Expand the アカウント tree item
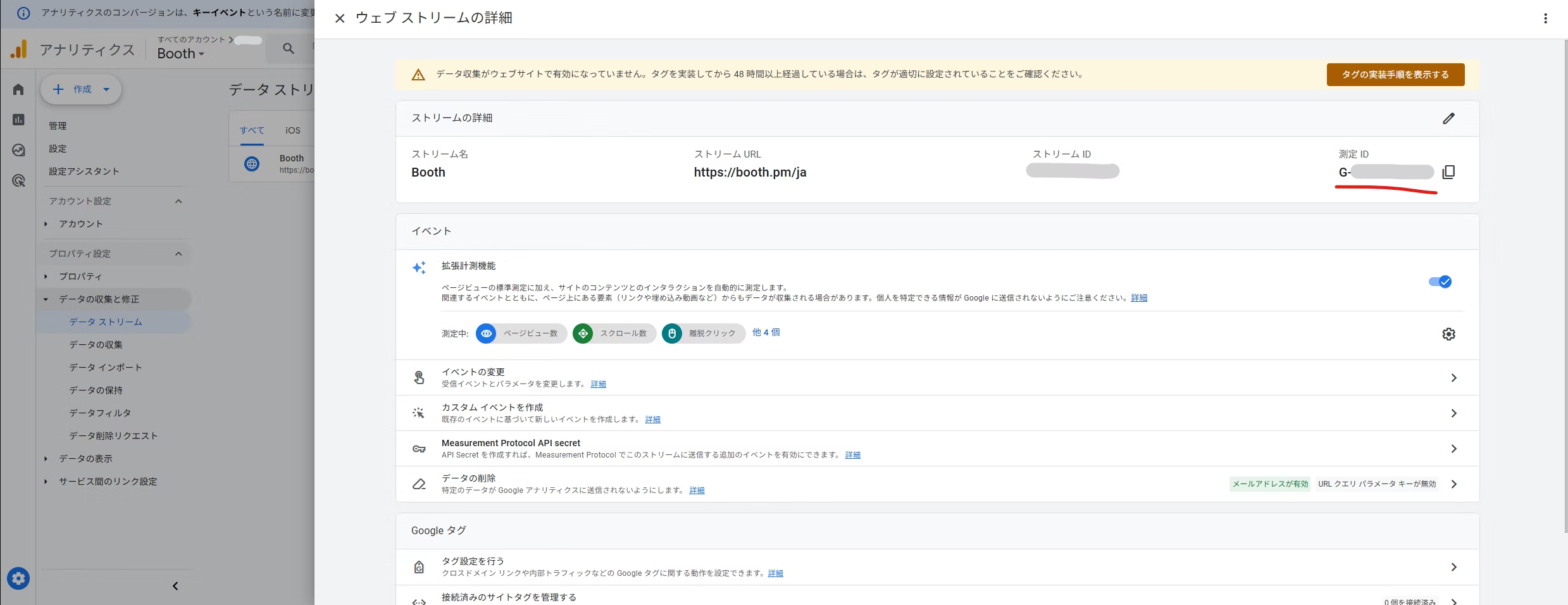Viewport: 1568px width, 605px height. (x=46, y=224)
